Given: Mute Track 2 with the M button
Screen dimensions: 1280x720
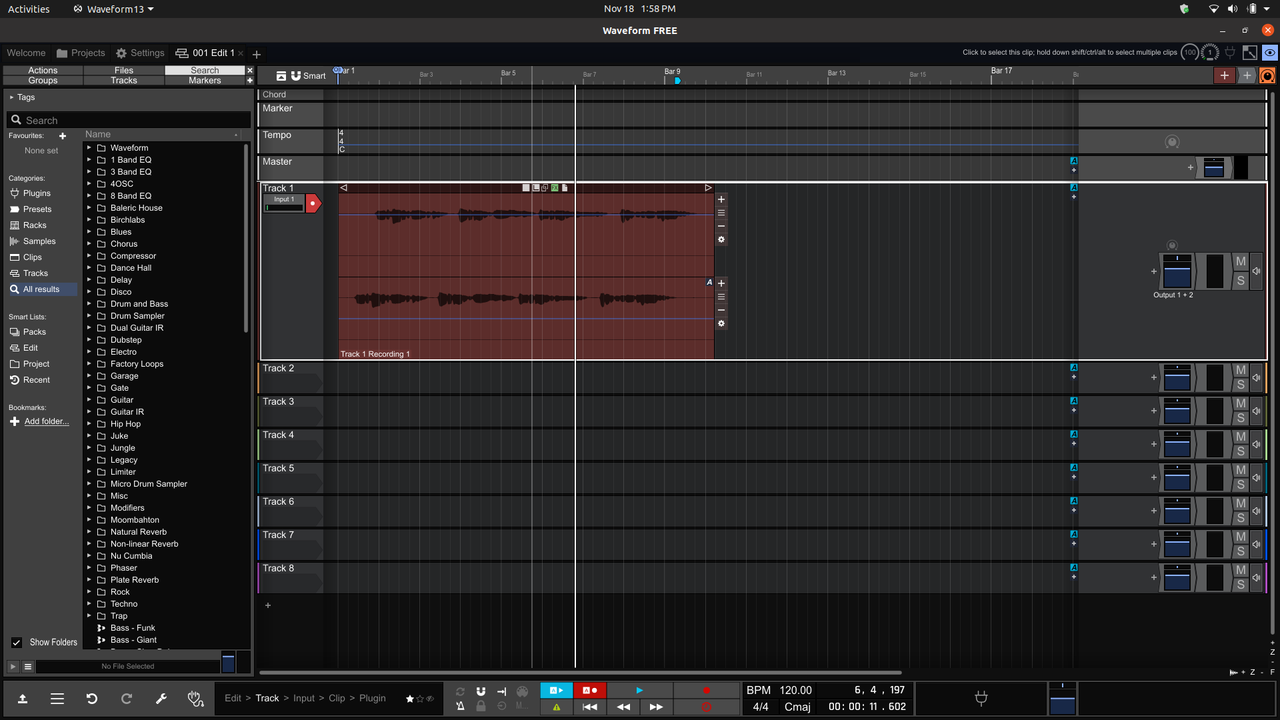Looking at the screenshot, I should click(x=1241, y=371).
